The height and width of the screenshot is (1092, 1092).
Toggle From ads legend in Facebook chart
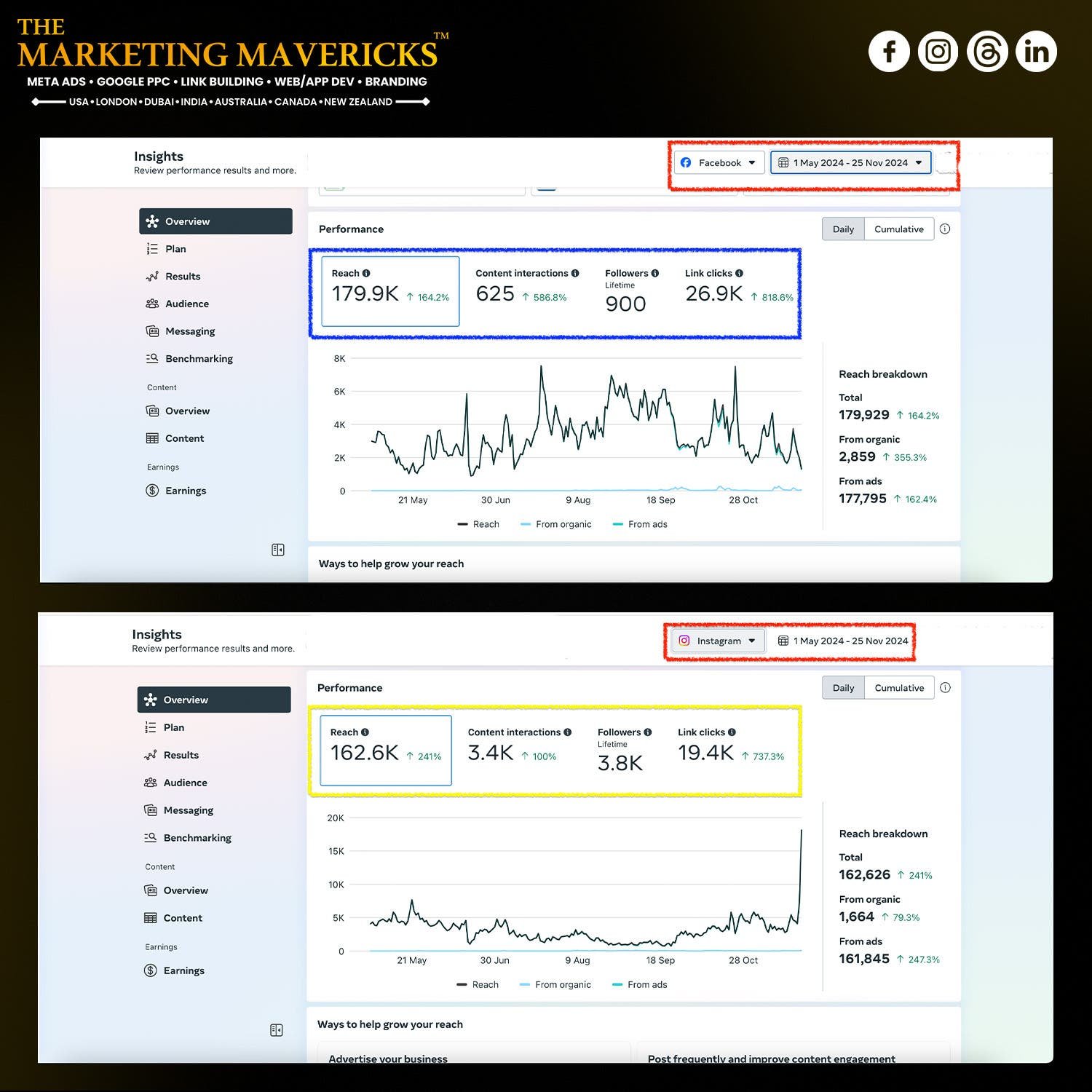pyautogui.click(x=640, y=524)
